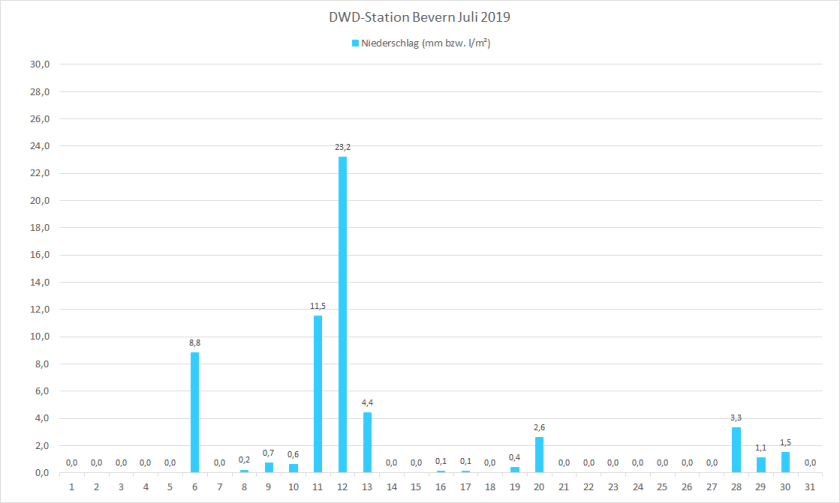Select the 3,3 data label
This screenshot has height=503, width=840.
tap(736, 418)
